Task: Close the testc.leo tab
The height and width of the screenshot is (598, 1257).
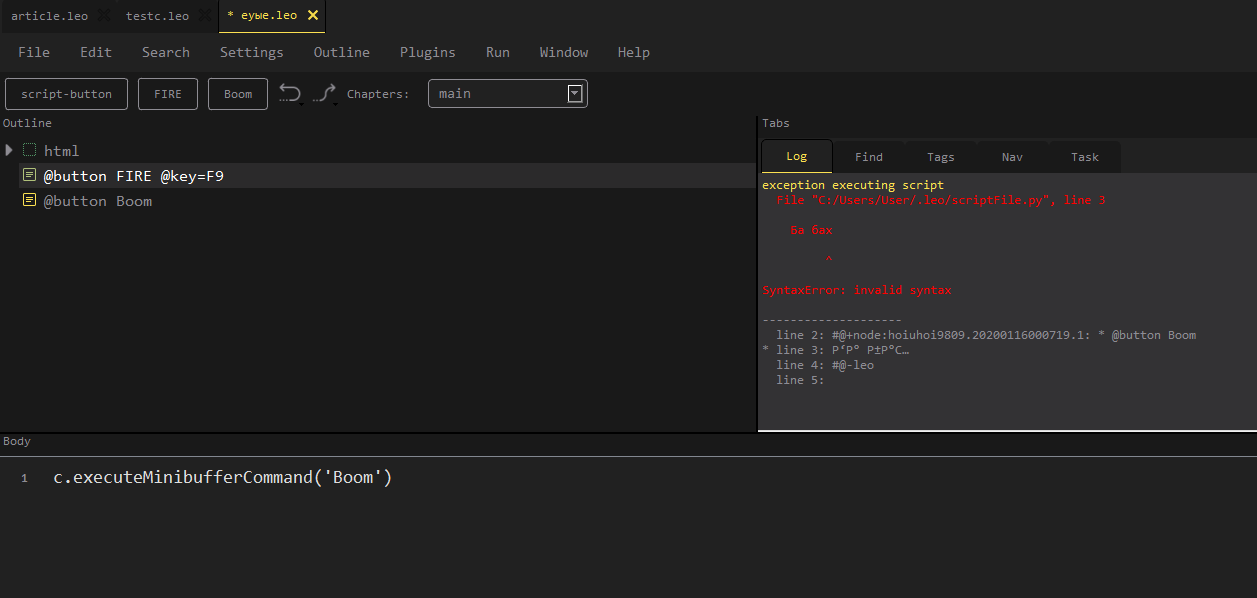Action: 204,16
